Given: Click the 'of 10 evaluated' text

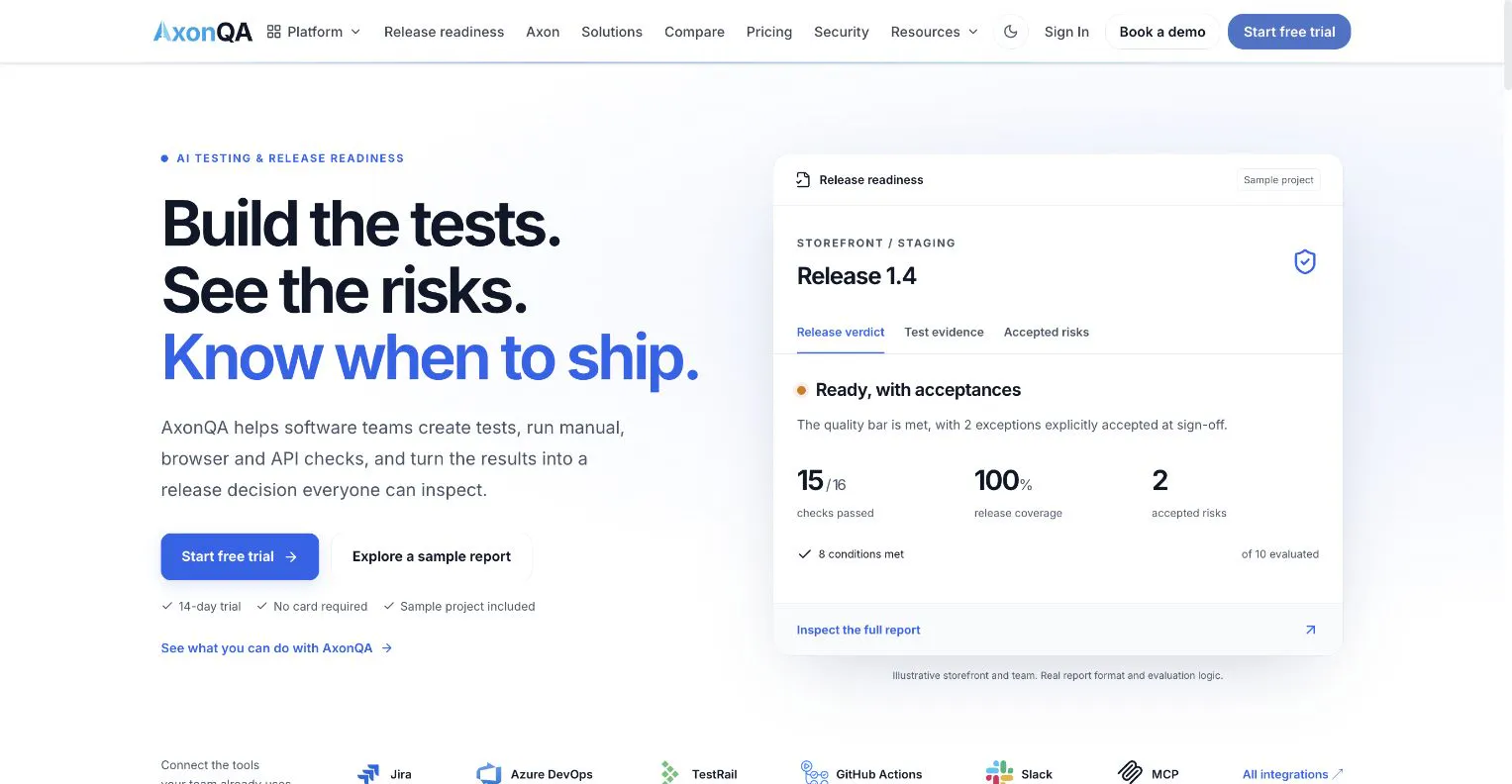Looking at the screenshot, I should coord(1280,554).
